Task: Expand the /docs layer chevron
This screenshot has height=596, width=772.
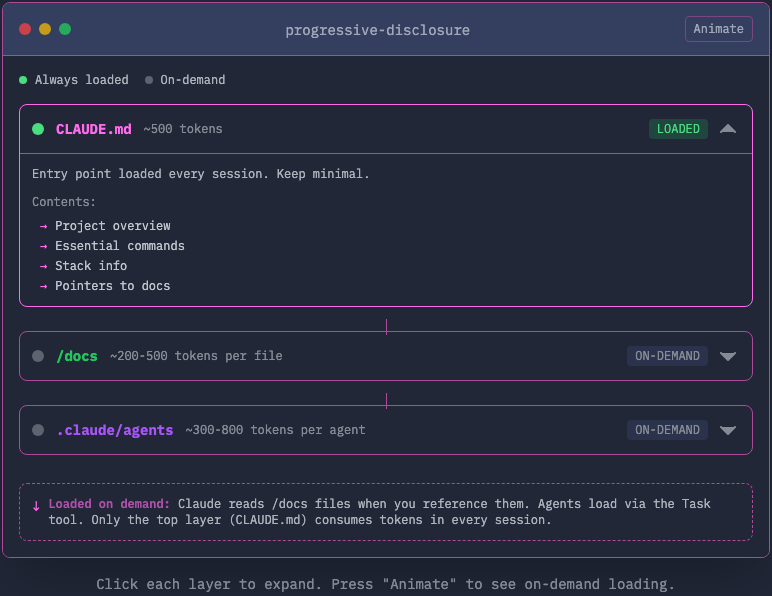Action: (x=728, y=356)
